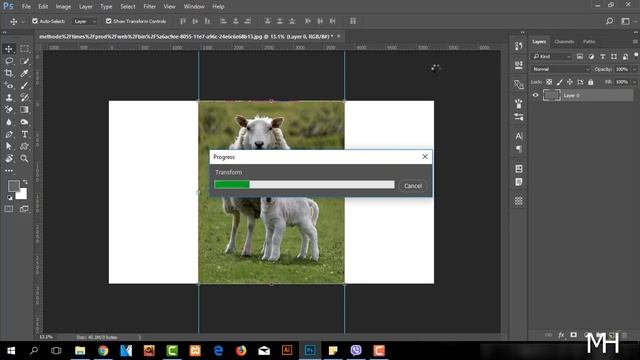Reset default foreground and background colors
The image size is (640, 360).
(9, 198)
